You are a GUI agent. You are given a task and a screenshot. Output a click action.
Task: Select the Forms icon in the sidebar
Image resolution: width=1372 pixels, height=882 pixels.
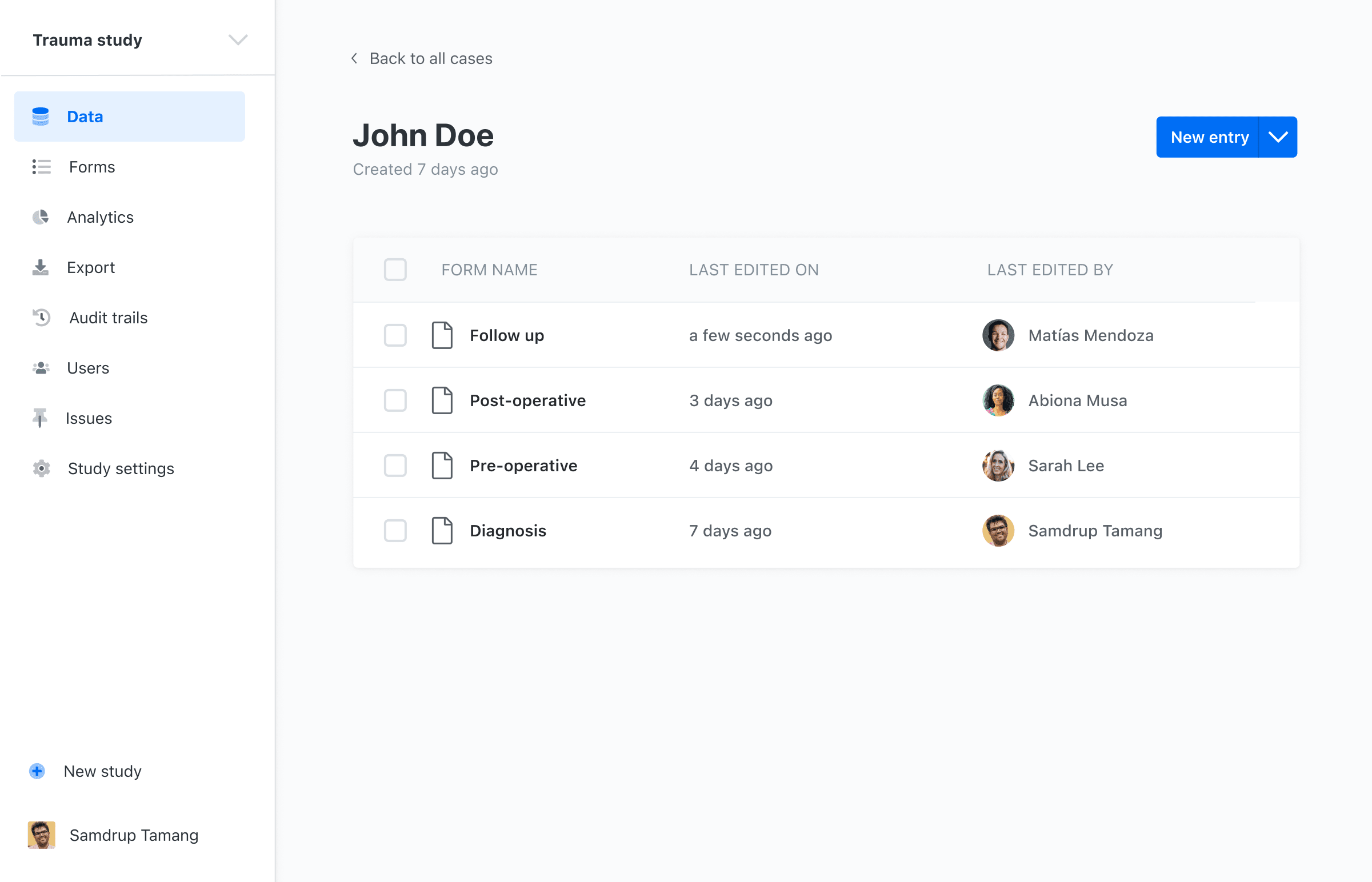click(41, 167)
